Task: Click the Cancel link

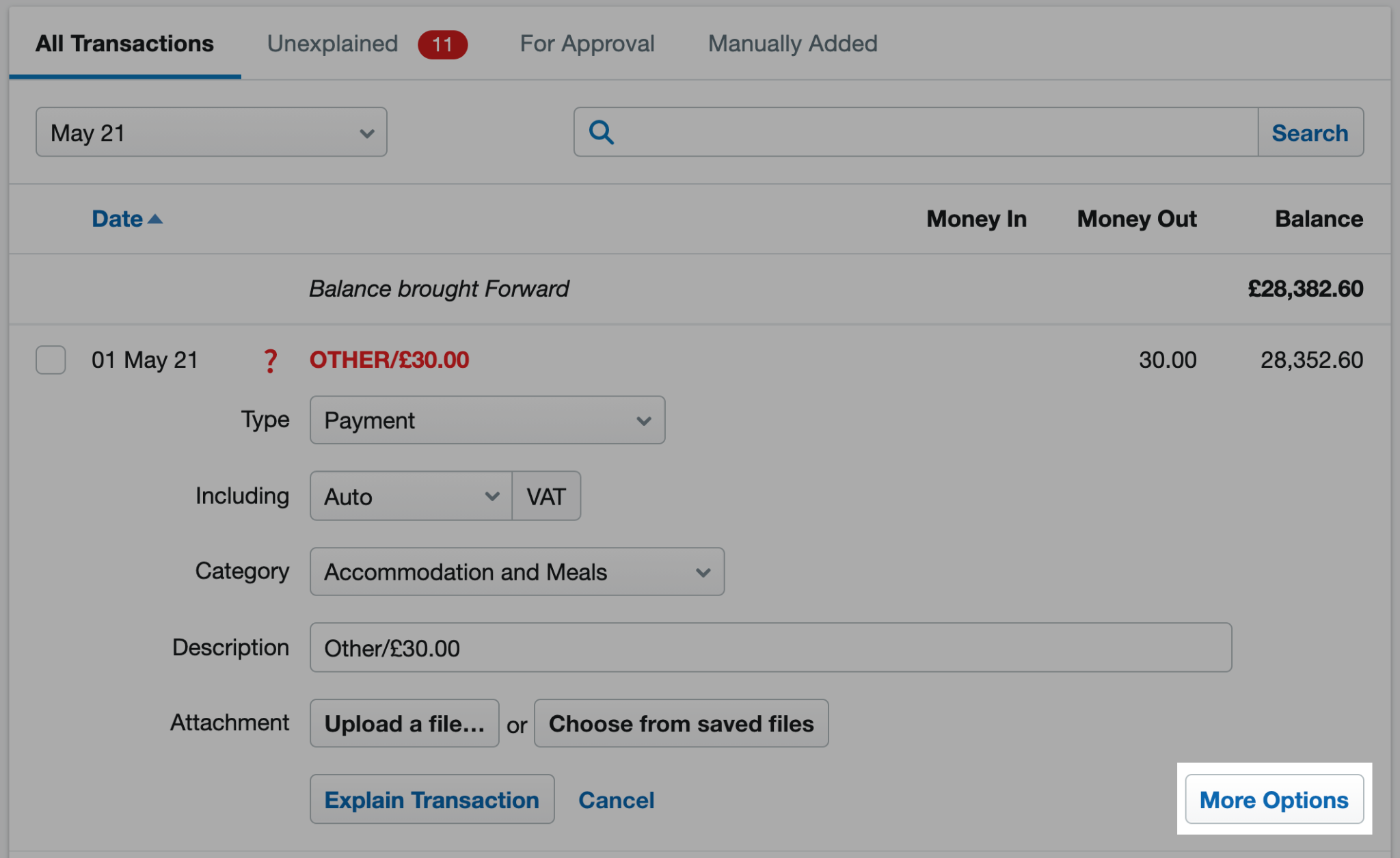Action: [x=616, y=799]
